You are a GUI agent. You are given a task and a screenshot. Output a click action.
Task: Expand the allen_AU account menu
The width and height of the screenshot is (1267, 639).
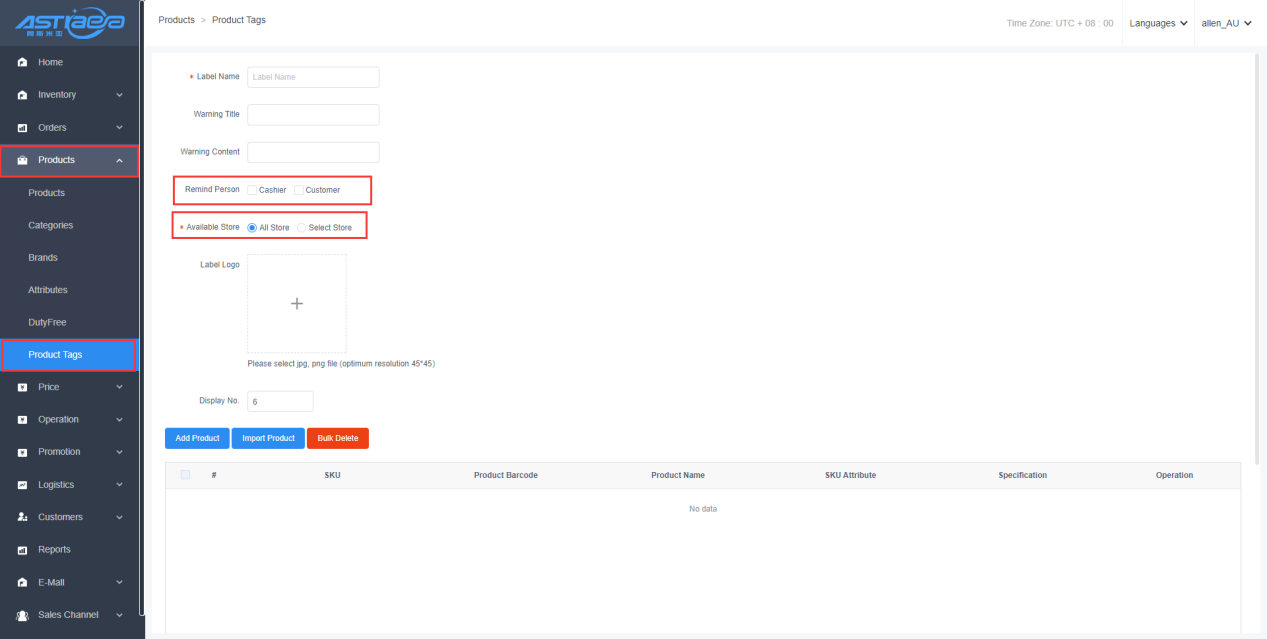point(1226,23)
